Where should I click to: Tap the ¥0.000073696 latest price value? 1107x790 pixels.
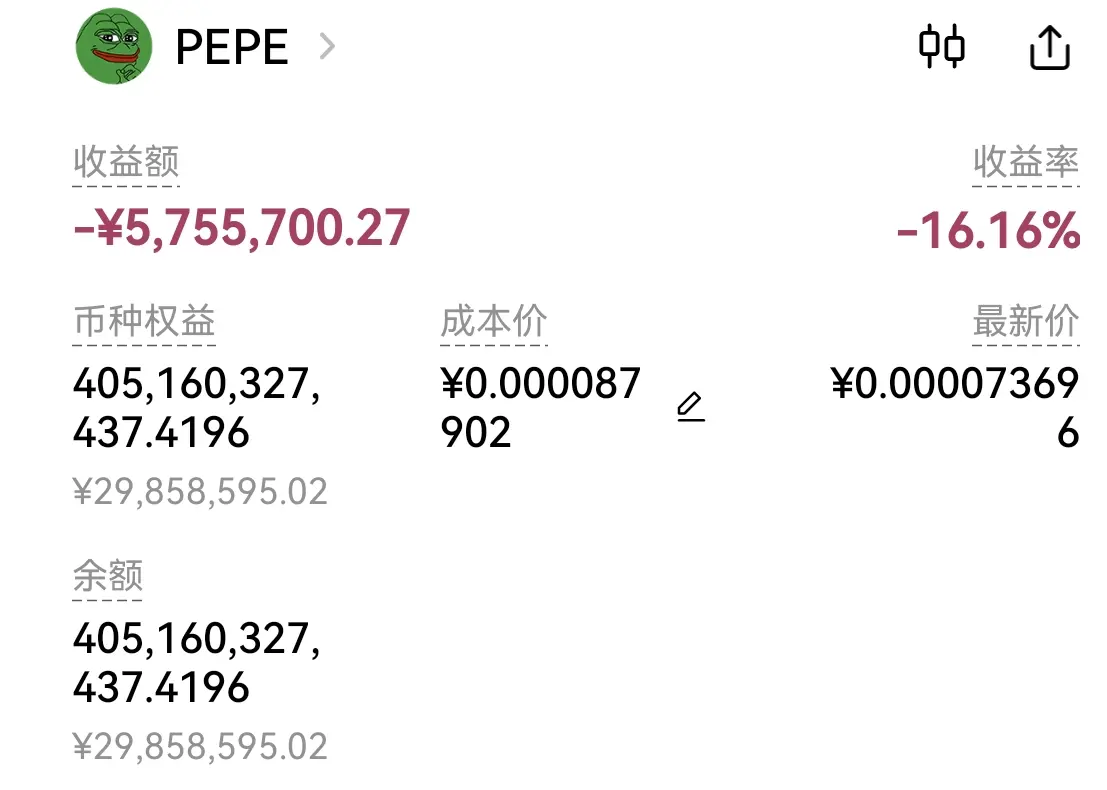tap(955, 407)
